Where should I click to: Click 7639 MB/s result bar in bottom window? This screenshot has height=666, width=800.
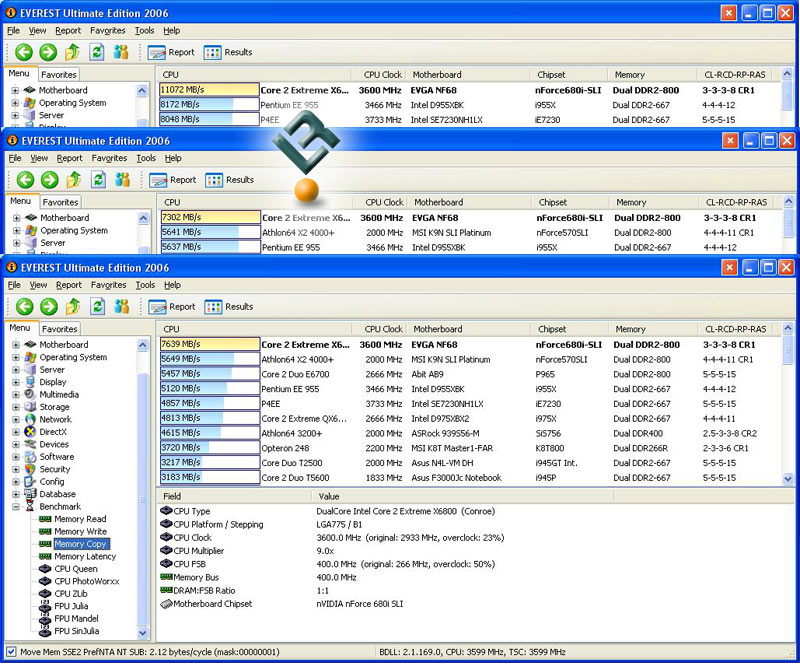(x=210, y=344)
